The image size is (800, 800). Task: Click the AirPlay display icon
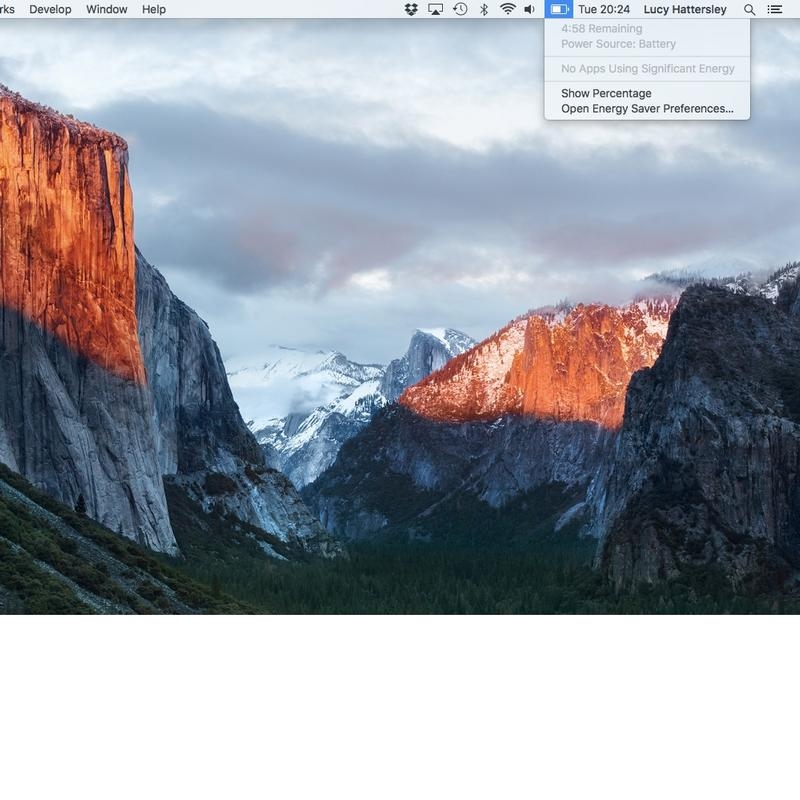tap(435, 9)
